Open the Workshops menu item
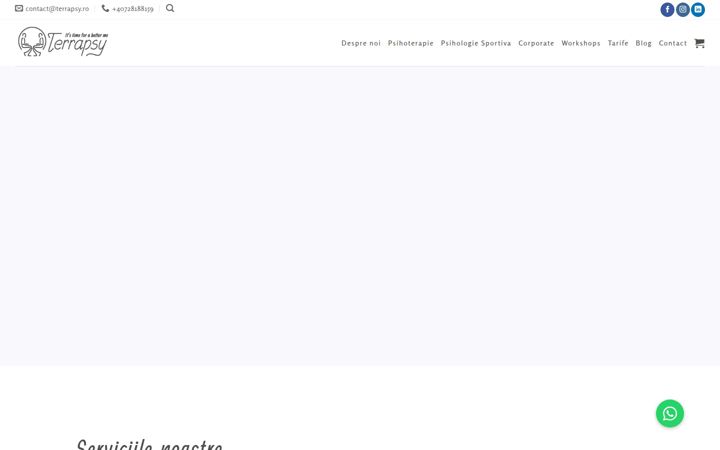720x450 pixels. coord(580,43)
